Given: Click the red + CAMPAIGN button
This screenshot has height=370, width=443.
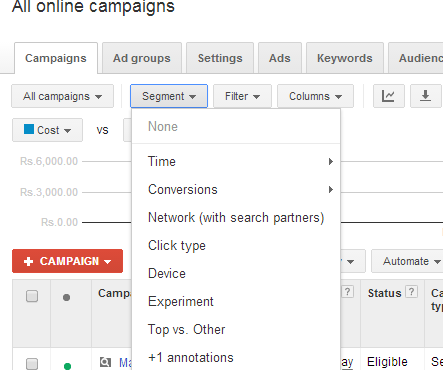Looking at the screenshot, I should (67, 261).
